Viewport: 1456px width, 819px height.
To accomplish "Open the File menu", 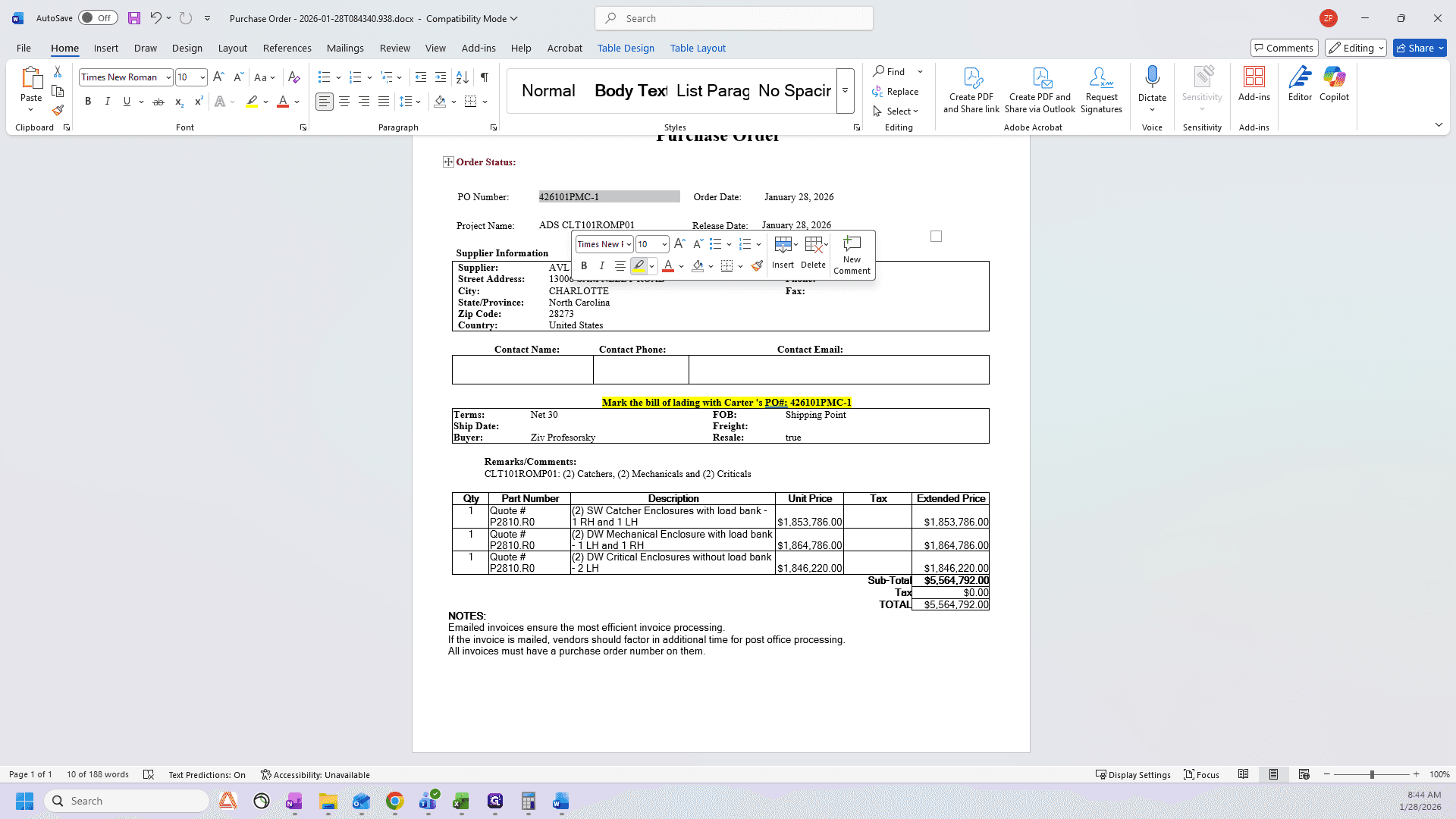I will (x=24, y=48).
